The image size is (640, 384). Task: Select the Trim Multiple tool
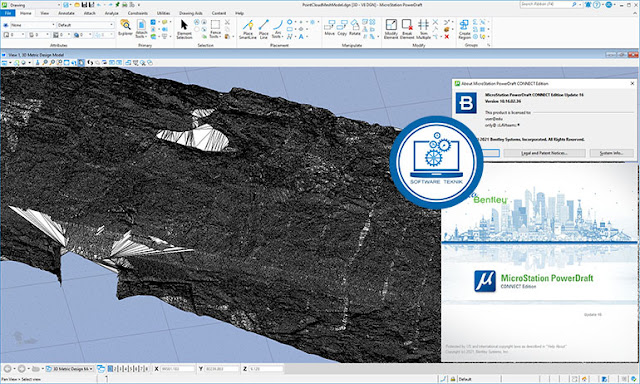tap(423, 29)
